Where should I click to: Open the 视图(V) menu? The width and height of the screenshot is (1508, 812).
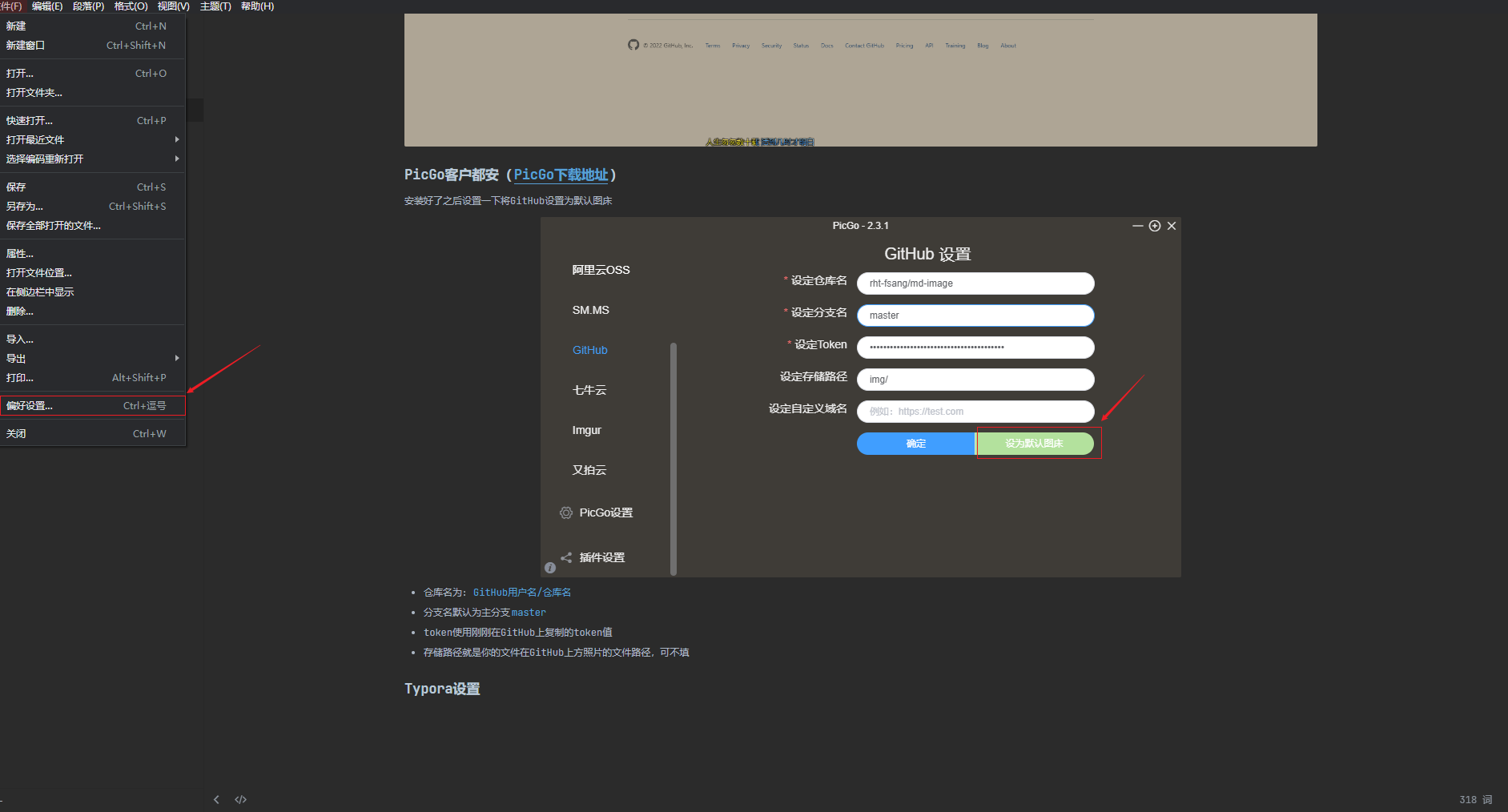[173, 6]
